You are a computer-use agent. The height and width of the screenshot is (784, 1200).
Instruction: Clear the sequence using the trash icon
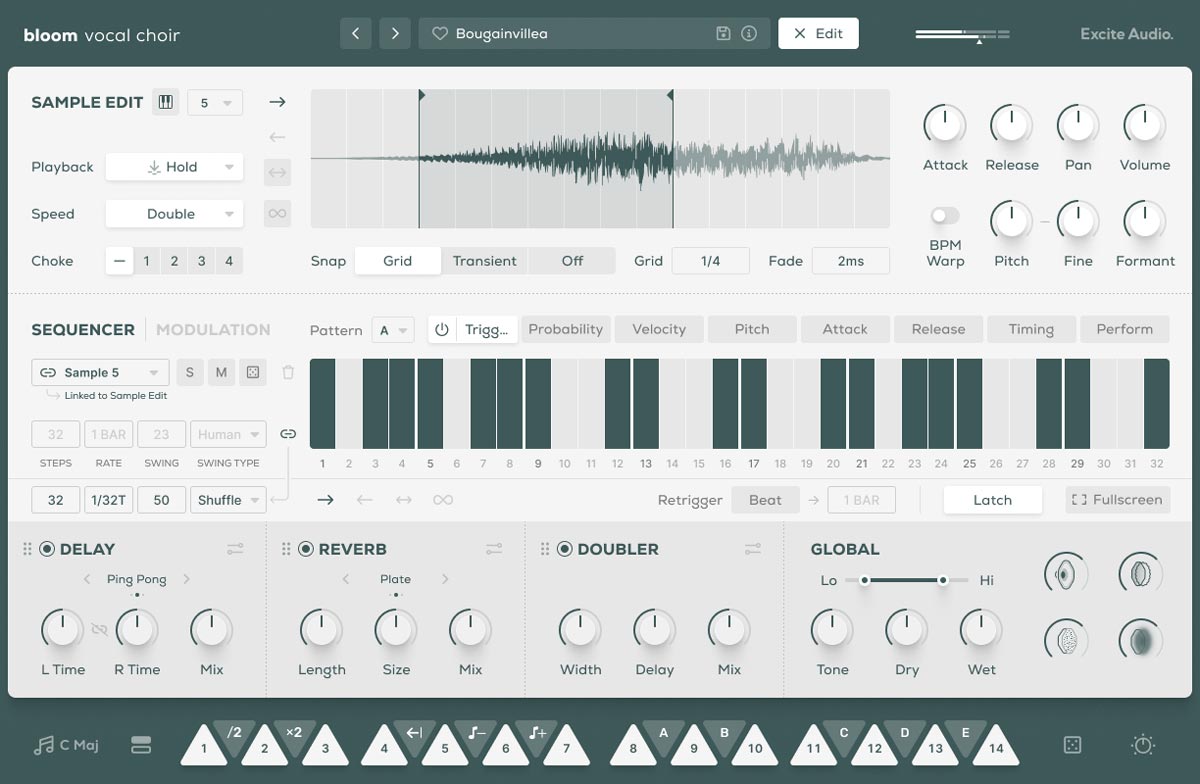[288, 371]
